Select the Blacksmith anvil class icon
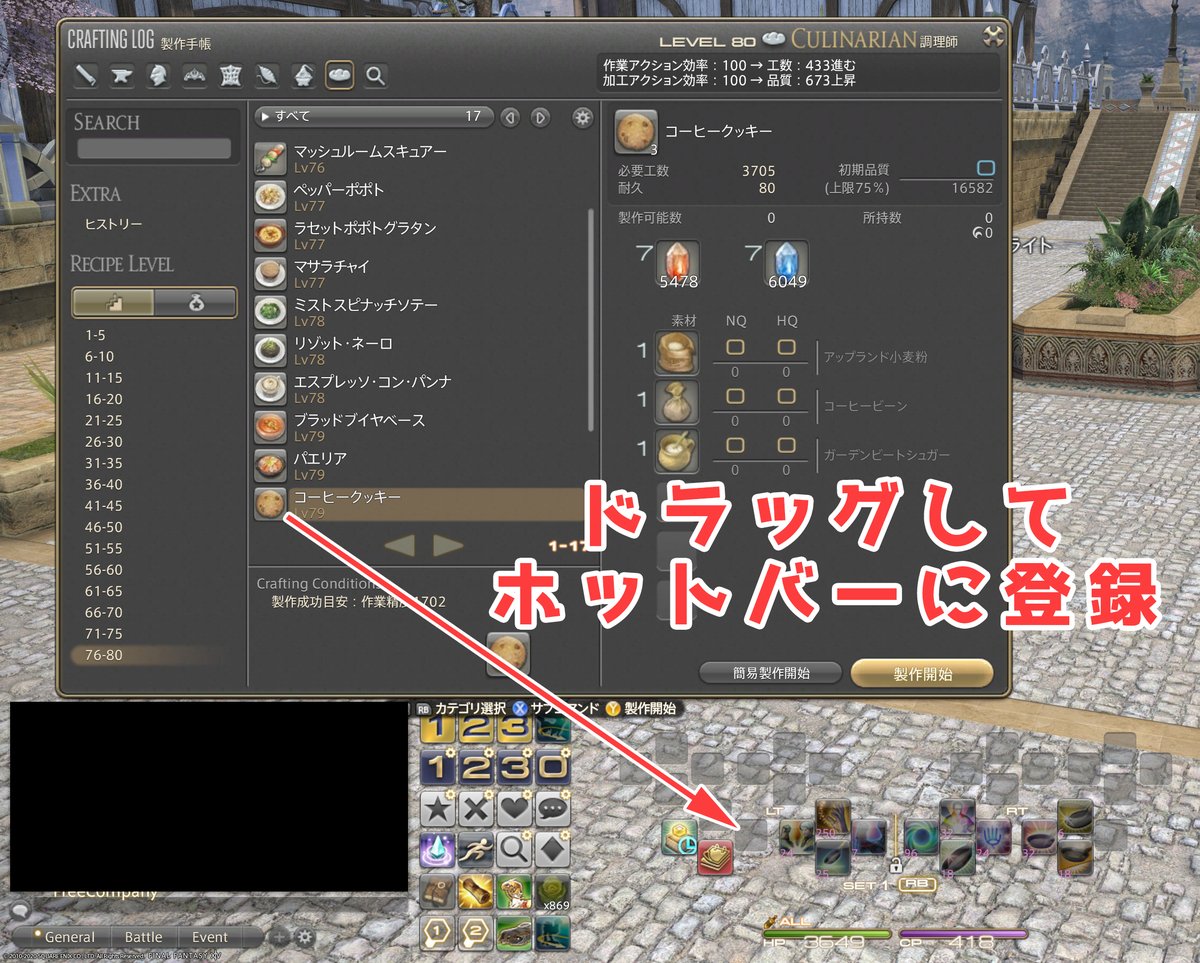 [x=123, y=75]
